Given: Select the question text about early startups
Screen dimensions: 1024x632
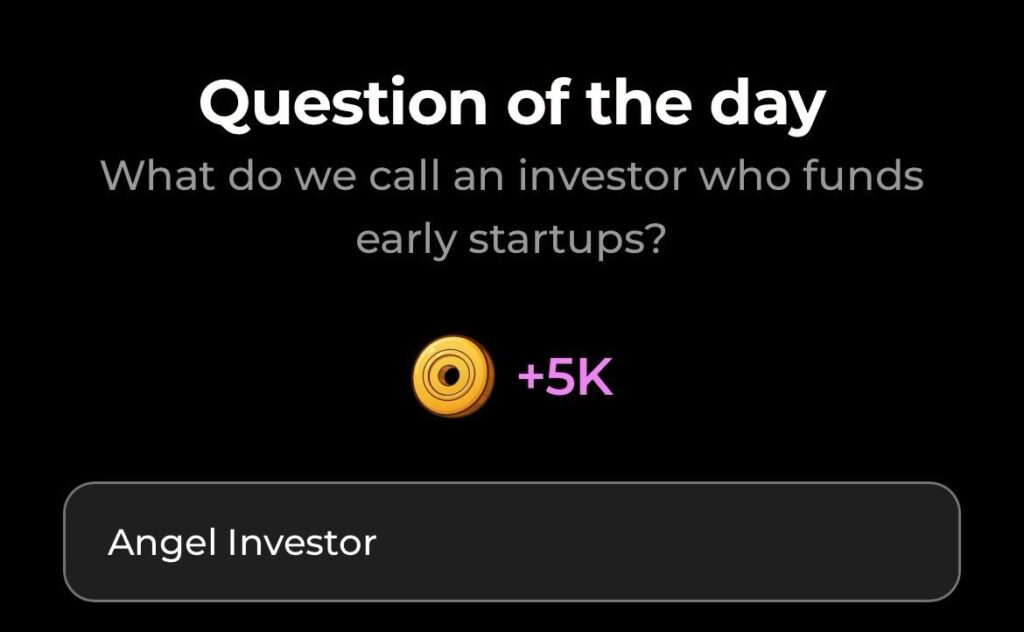Looking at the screenshot, I should click(x=512, y=205).
